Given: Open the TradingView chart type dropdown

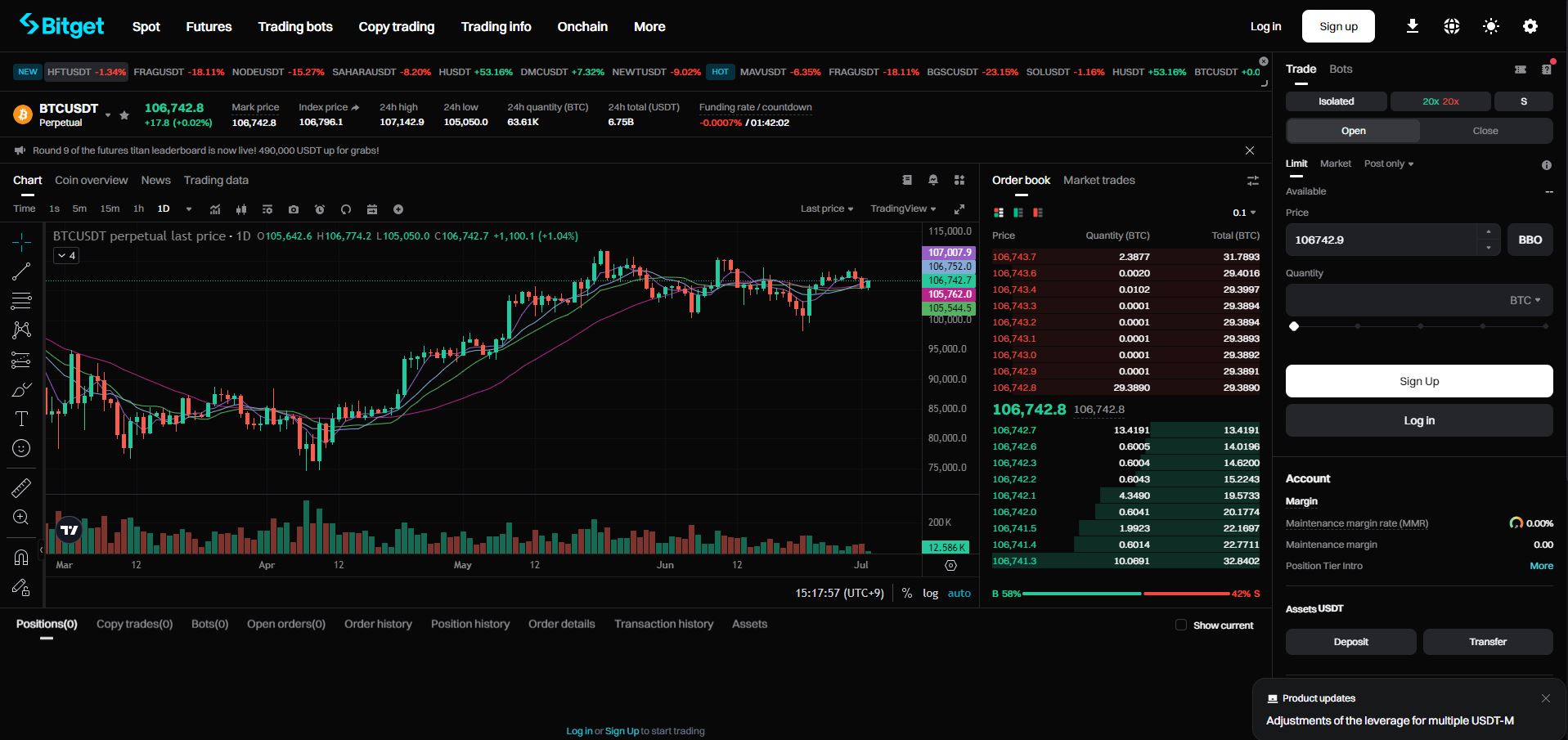Looking at the screenshot, I should [903, 209].
